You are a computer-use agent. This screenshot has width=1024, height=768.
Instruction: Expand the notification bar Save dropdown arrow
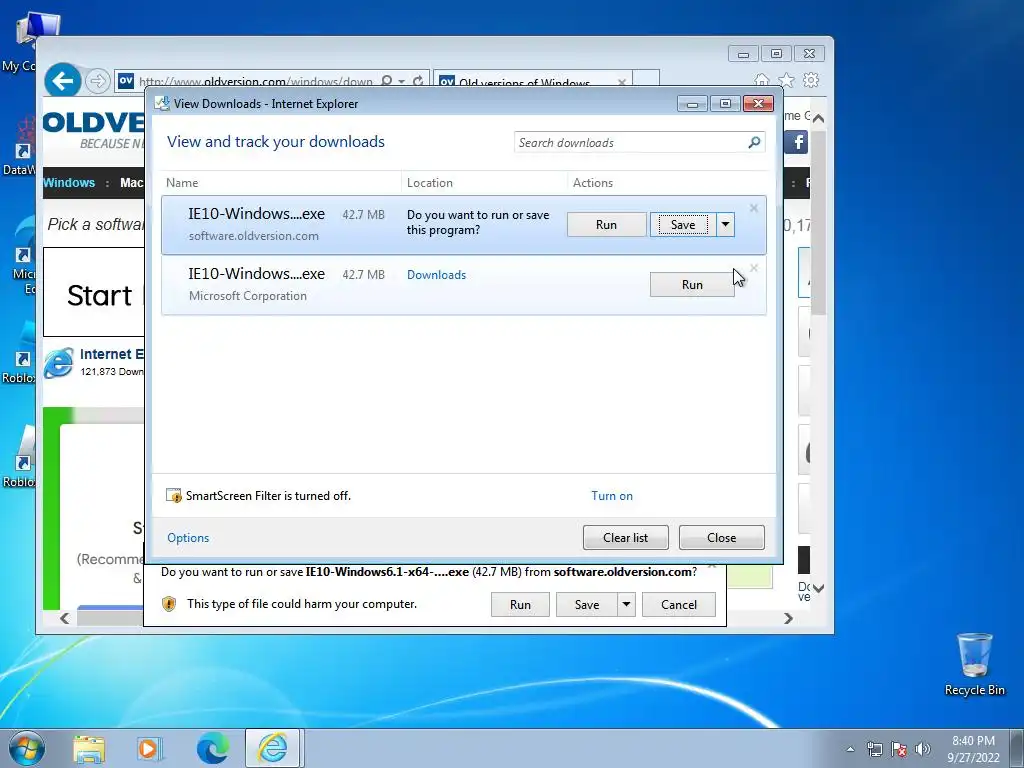(626, 605)
